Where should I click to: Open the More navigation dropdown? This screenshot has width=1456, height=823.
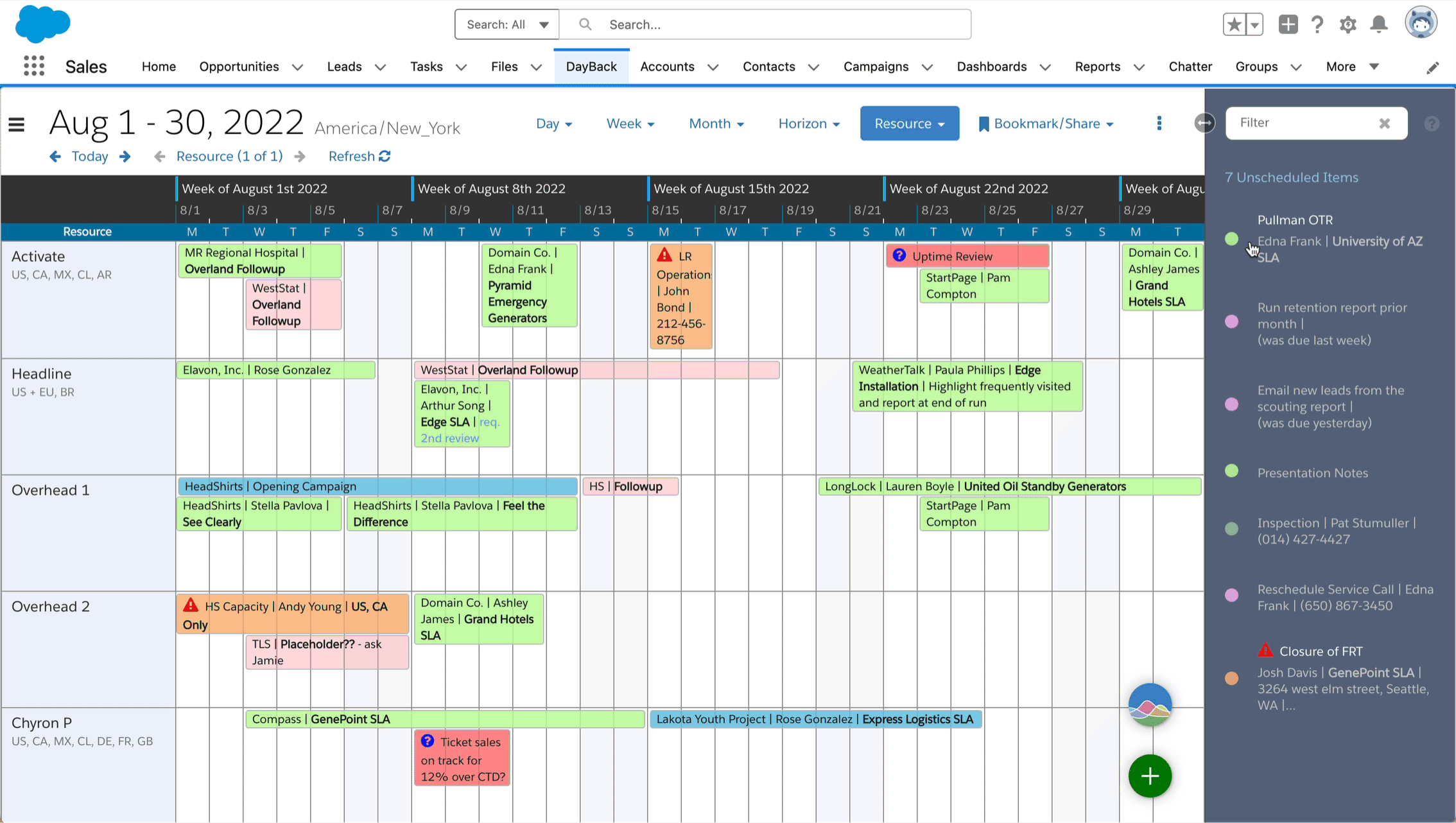click(1352, 67)
